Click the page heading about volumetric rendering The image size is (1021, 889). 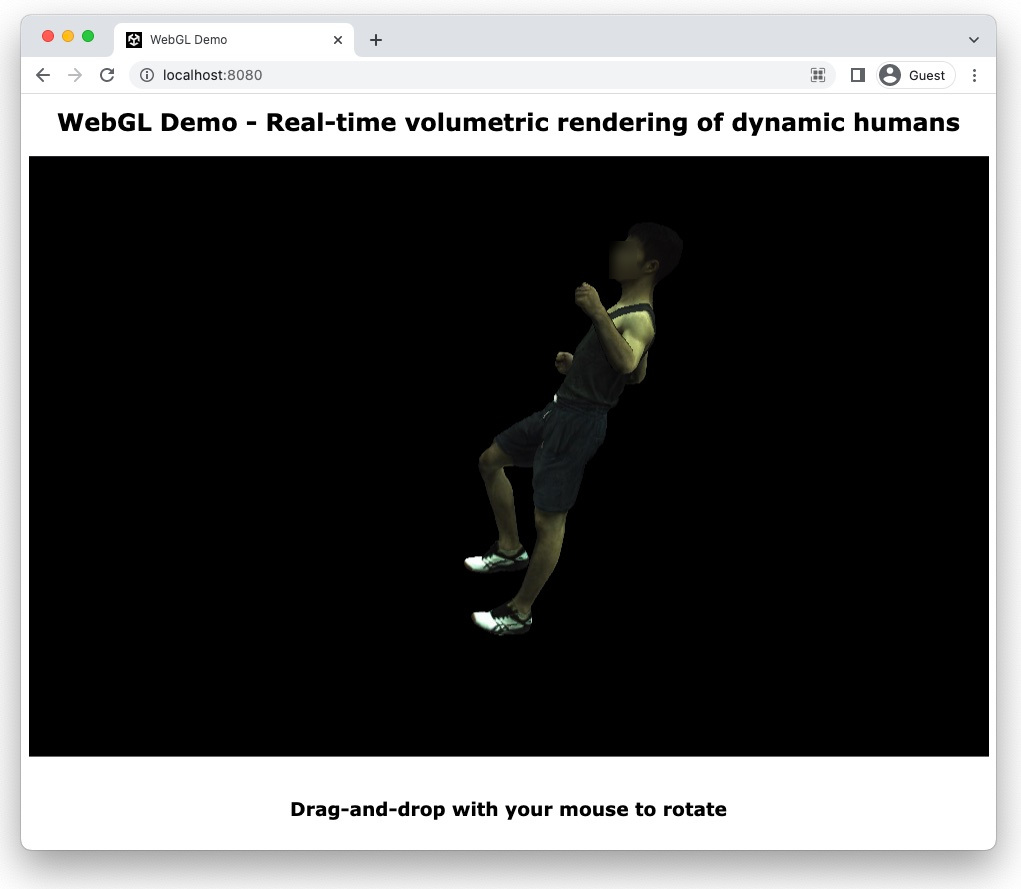click(x=509, y=122)
